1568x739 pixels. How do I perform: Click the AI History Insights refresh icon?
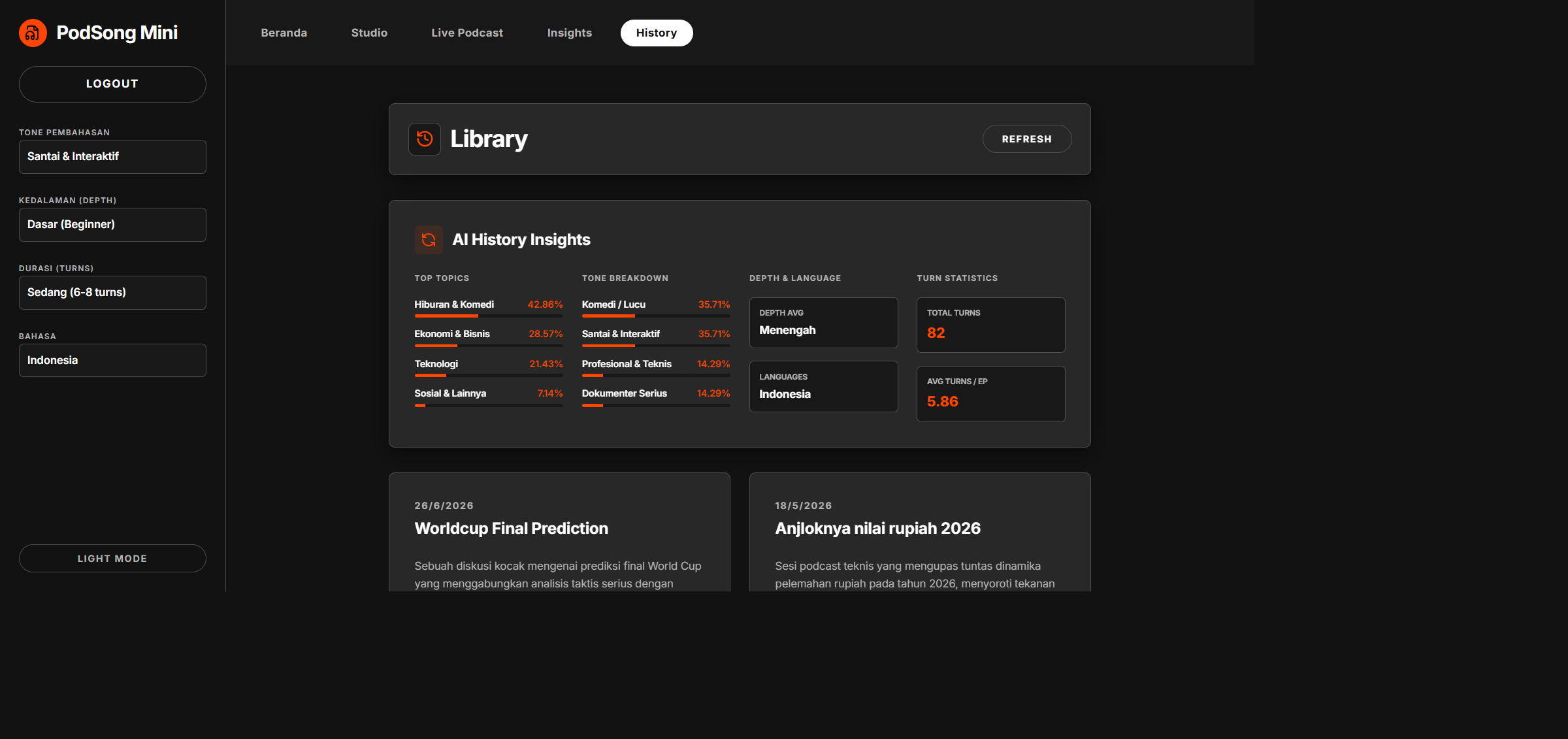429,240
